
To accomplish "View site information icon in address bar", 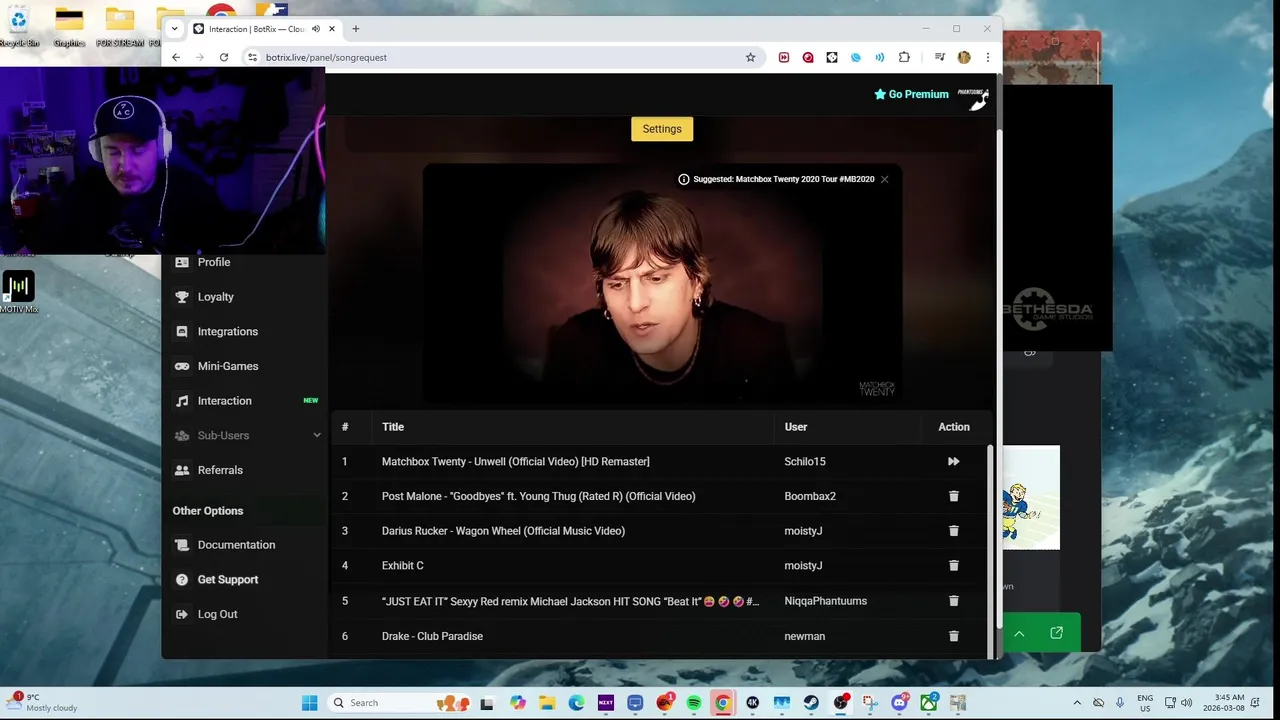I will click(x=252, y=57).
